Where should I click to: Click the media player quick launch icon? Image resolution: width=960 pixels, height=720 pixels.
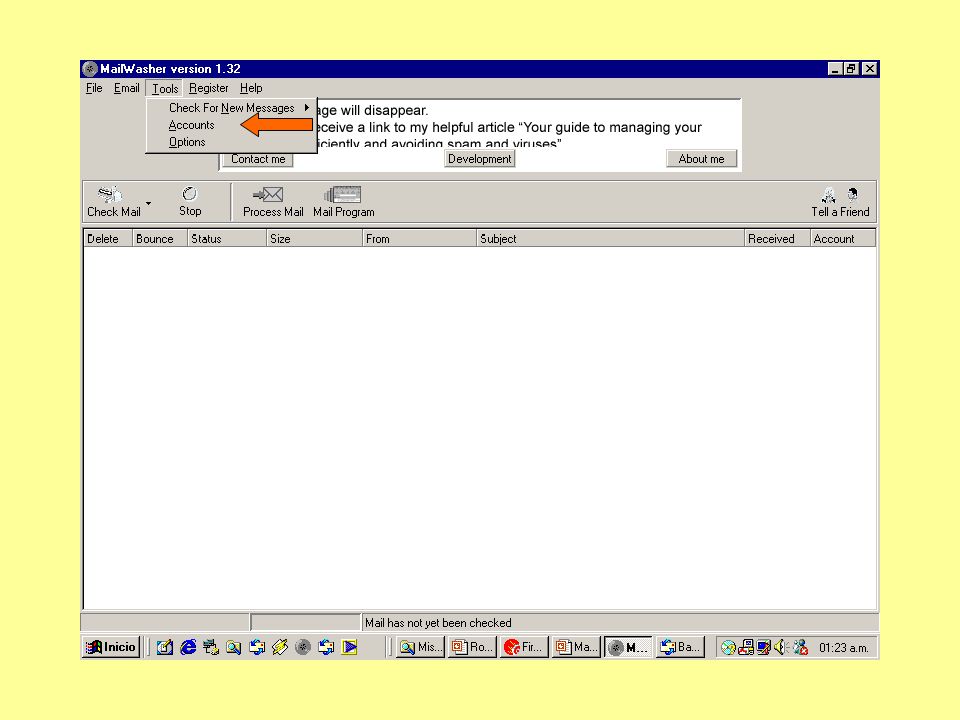click(350, 647)
